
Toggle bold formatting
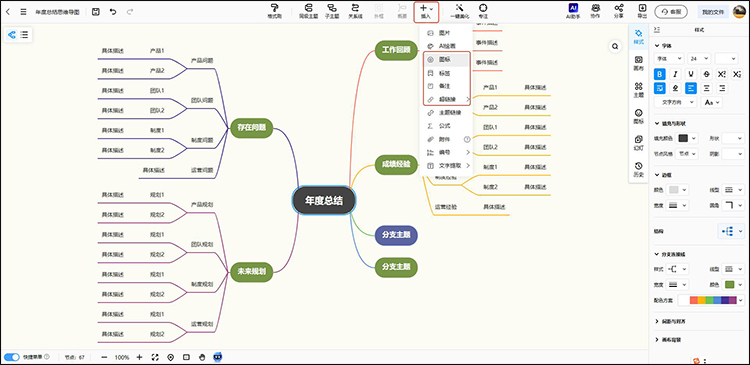point(660,74)
